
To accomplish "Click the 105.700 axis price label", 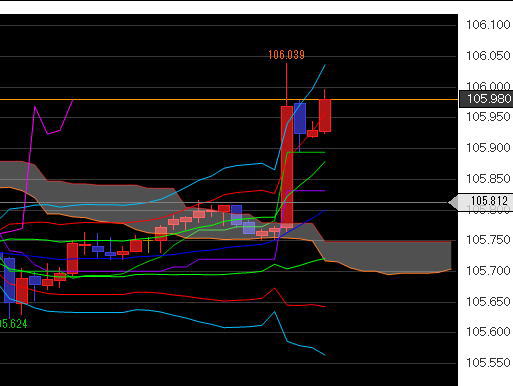I will [488, 271].
